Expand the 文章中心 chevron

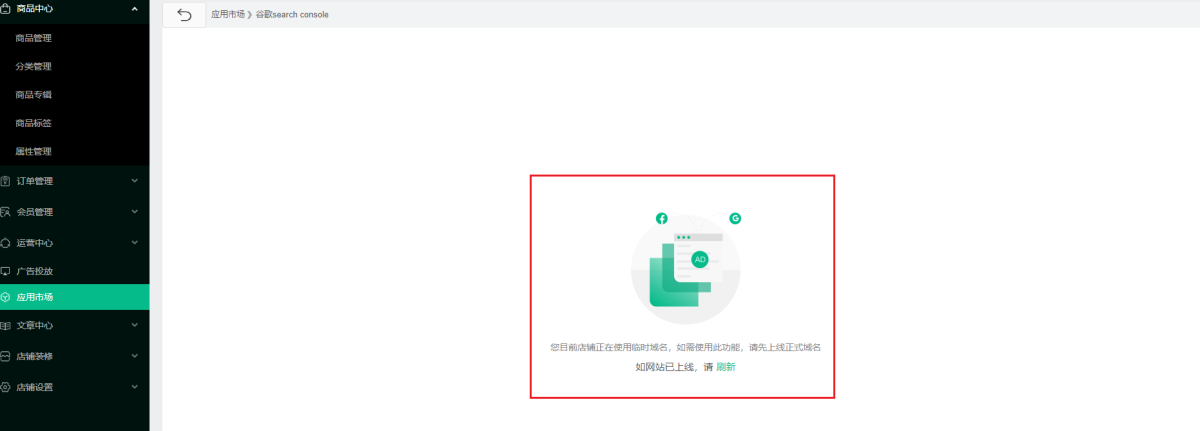point(135,325)
